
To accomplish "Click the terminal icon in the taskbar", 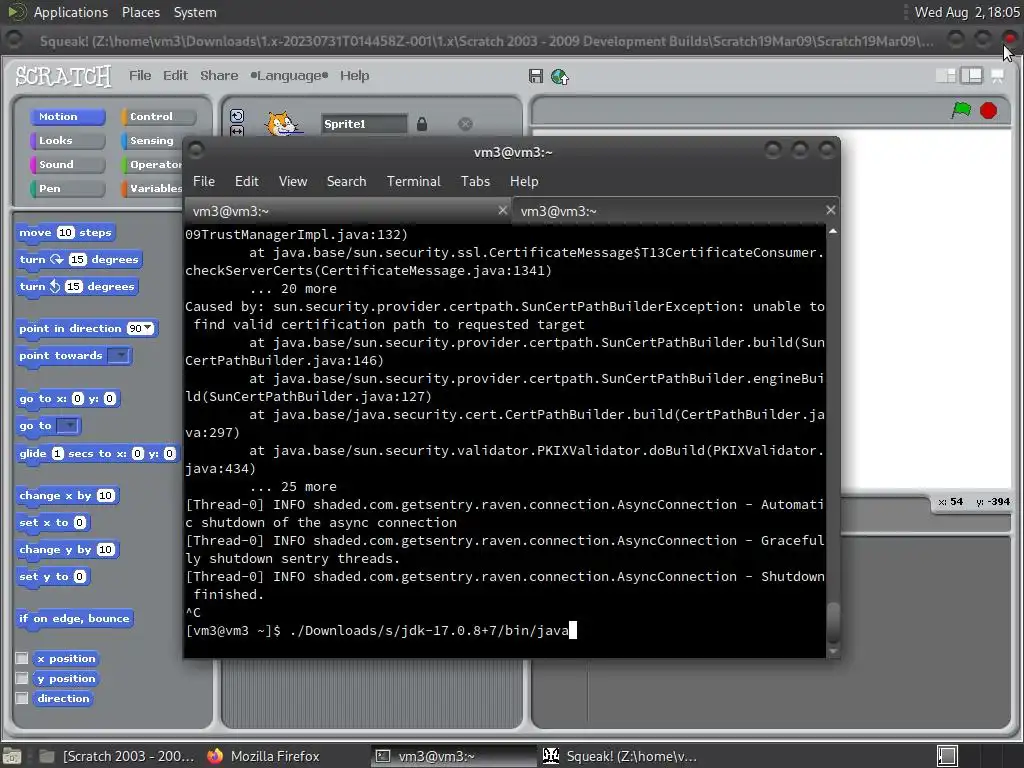I will pyautogui.click(x=383, y=756).
